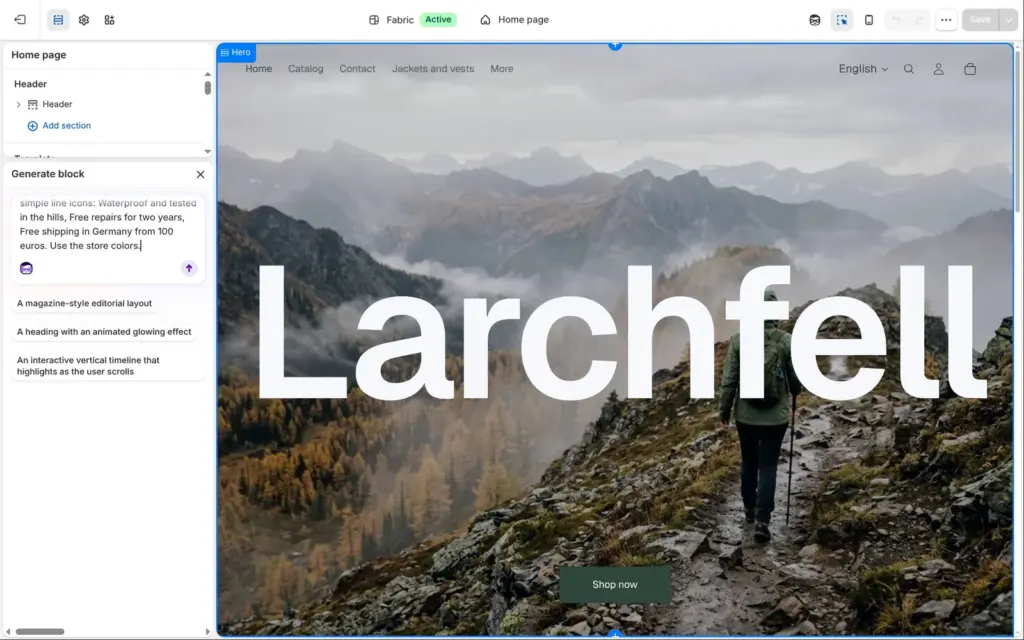Click the Hero section label tag

pyautogui.click(x=236, y=52)
